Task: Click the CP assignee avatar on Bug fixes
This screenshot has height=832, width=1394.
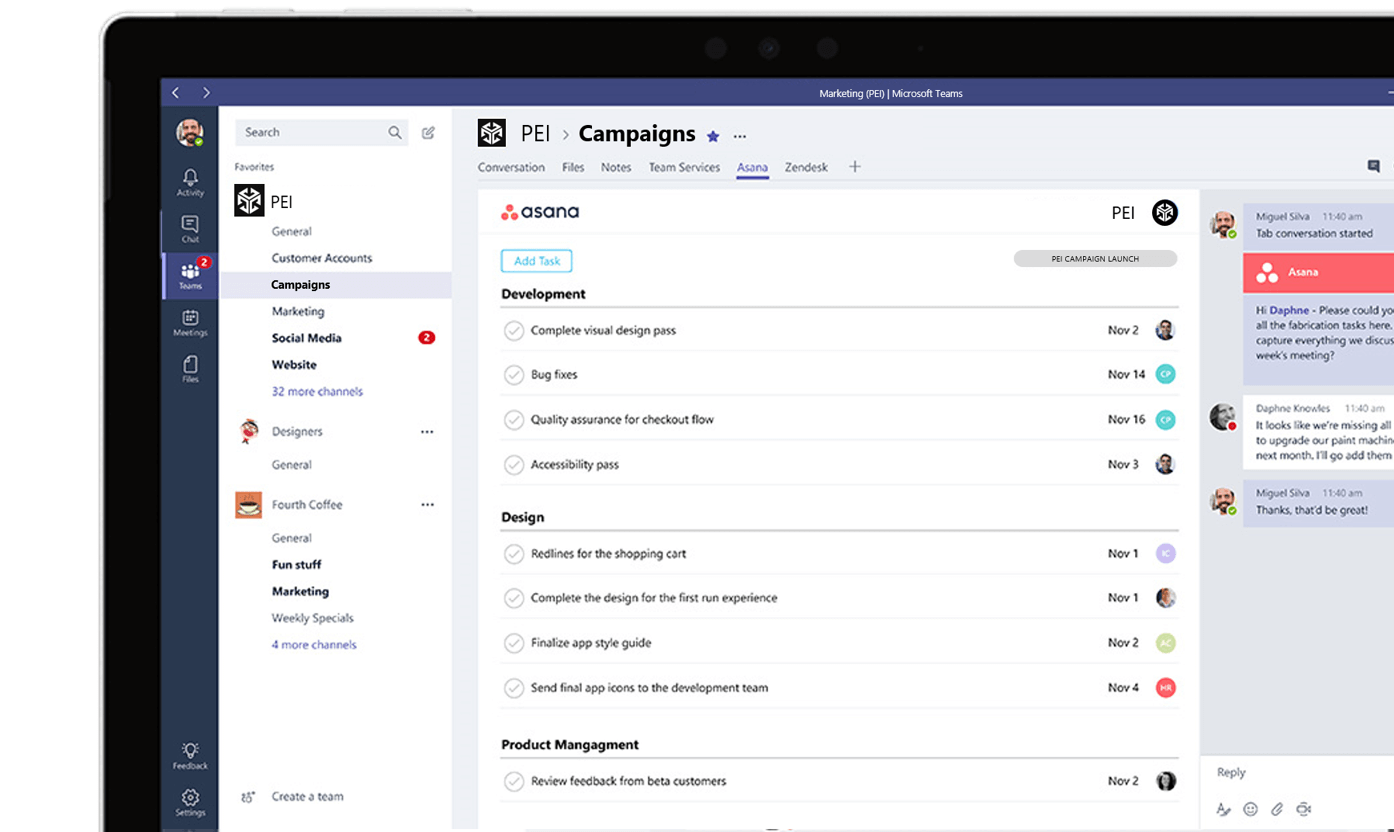Action: 1165,374
